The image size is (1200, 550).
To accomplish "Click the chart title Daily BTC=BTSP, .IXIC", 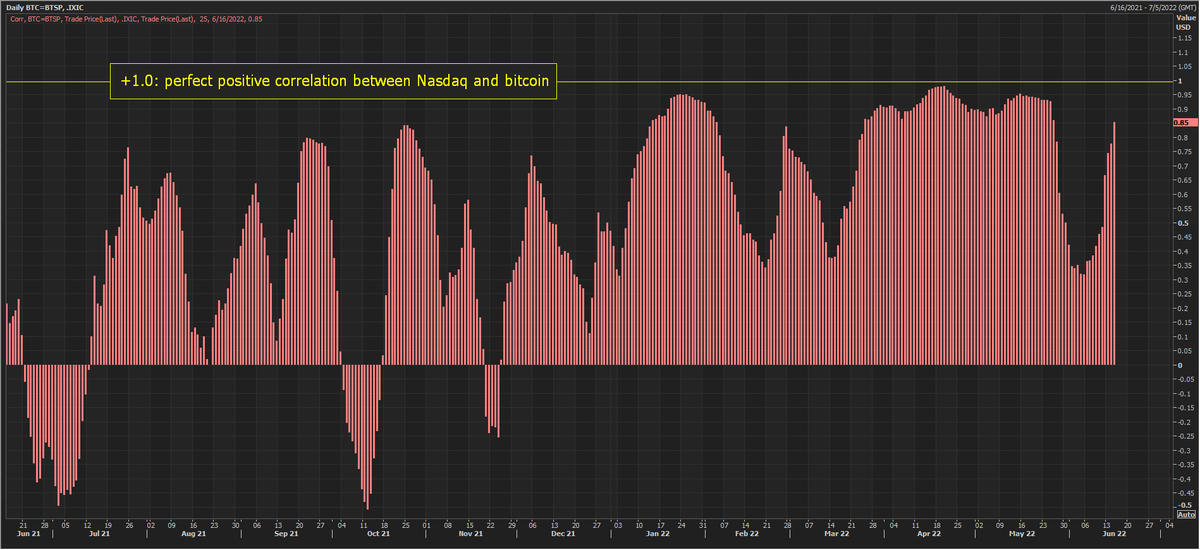I will pyautogui.click(x=43, y=7).
